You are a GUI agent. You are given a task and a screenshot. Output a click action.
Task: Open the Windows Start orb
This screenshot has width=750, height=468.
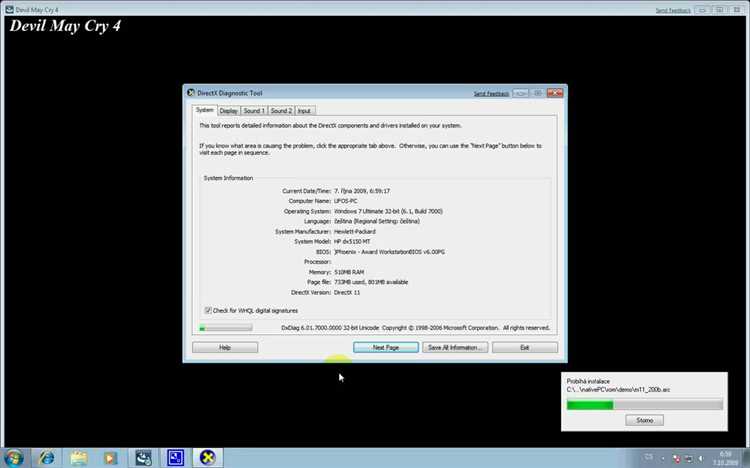14,457
